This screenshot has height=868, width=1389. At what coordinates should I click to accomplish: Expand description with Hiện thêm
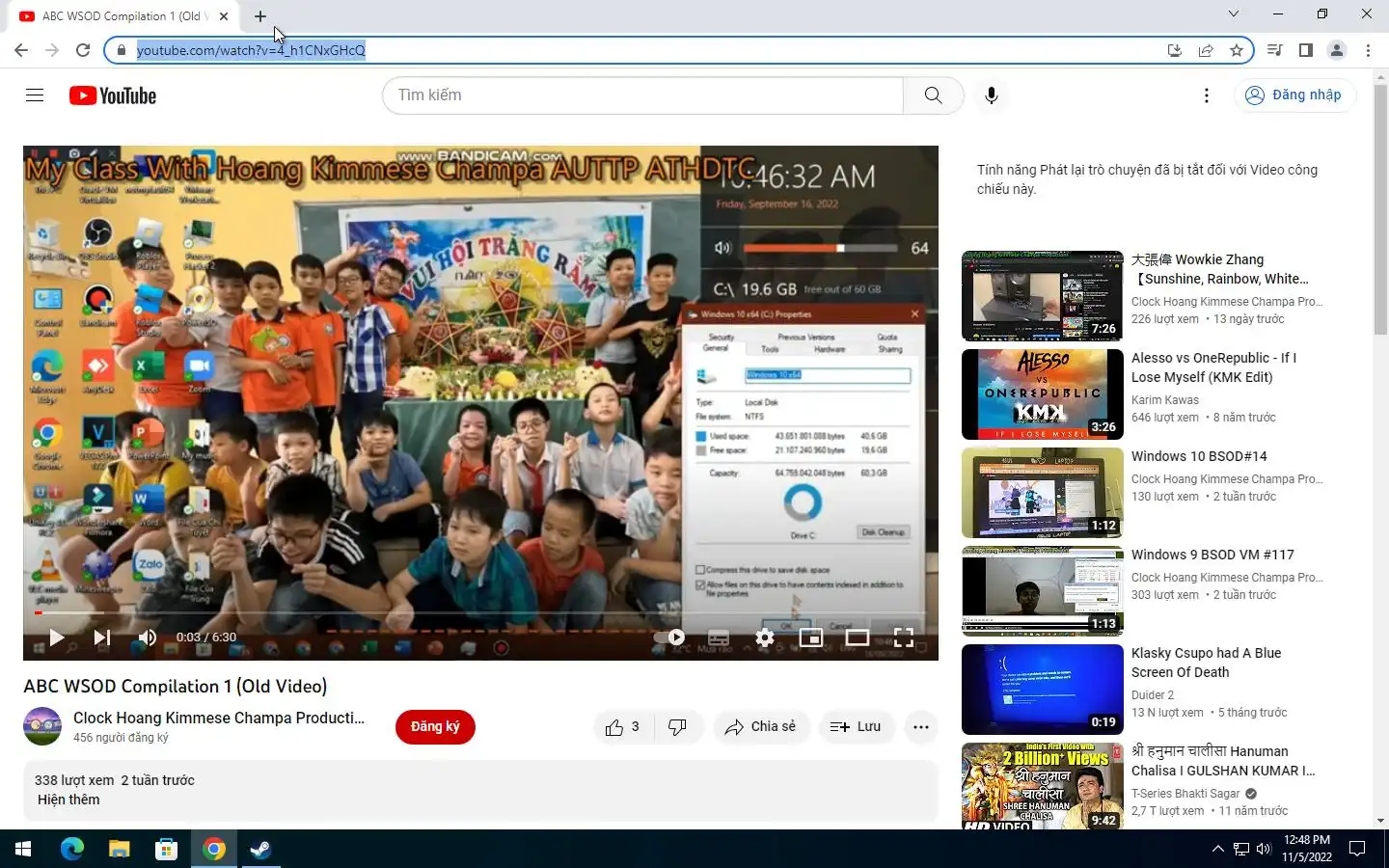[68, 800]
